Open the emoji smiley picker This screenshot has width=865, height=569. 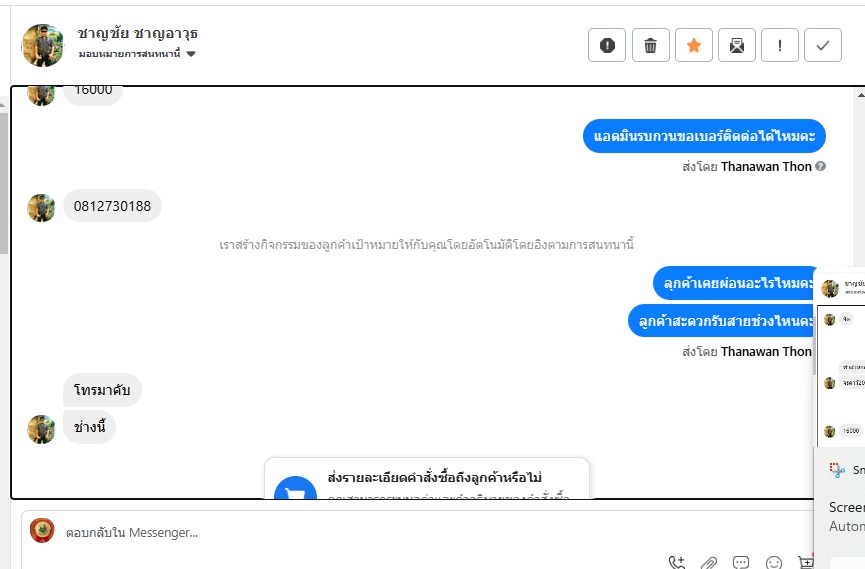click(774, 562)
